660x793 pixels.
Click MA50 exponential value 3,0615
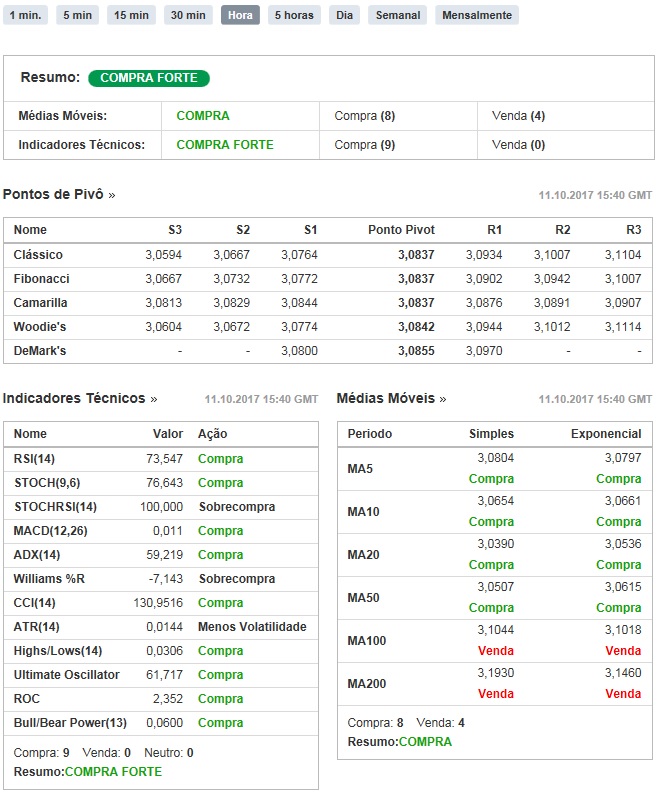click(623, 587)
